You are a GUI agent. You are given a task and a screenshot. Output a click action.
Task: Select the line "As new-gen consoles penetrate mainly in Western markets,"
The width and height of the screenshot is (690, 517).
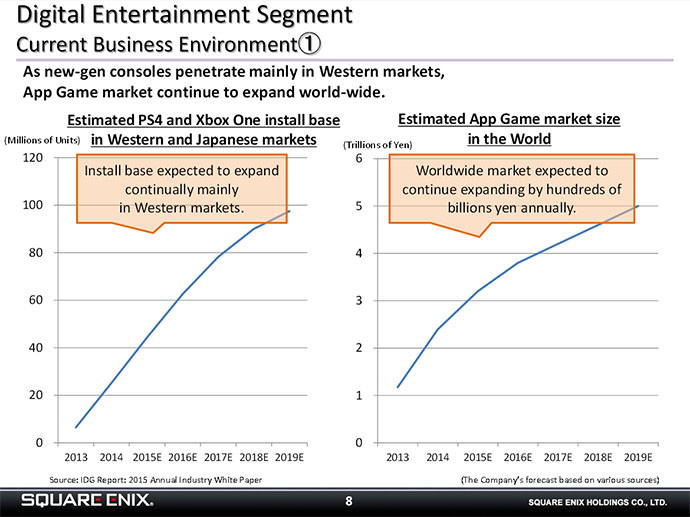tap(234, 71)
